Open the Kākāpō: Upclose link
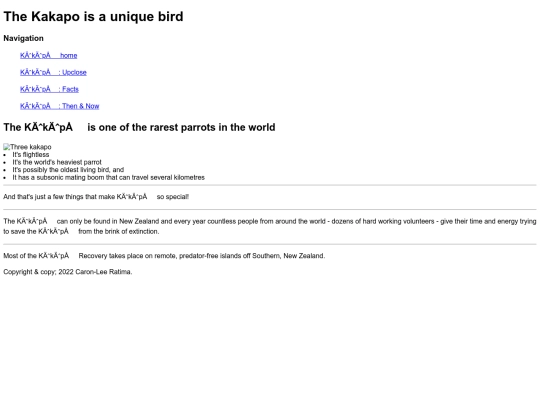Viewport: 540px width, 405px height. (53, 72)
